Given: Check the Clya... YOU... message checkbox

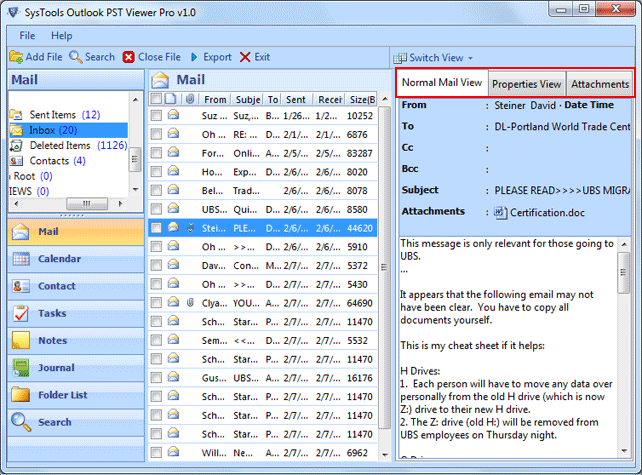Looking at the screenshot, I should click(x=156, y=303).
